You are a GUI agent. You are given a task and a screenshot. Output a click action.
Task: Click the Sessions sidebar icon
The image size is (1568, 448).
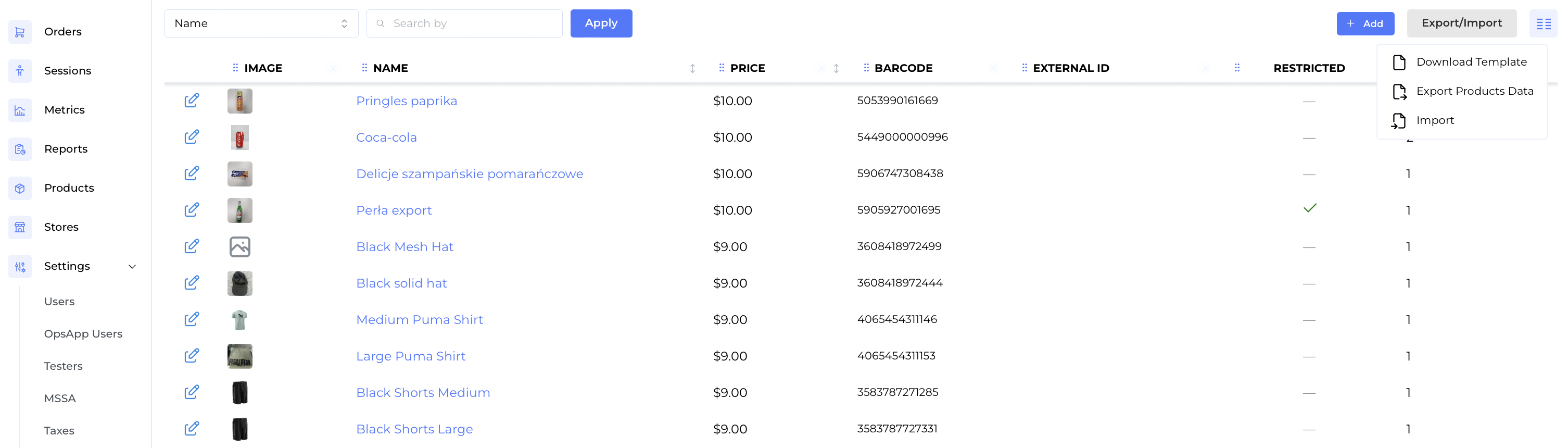coord(20,71)
